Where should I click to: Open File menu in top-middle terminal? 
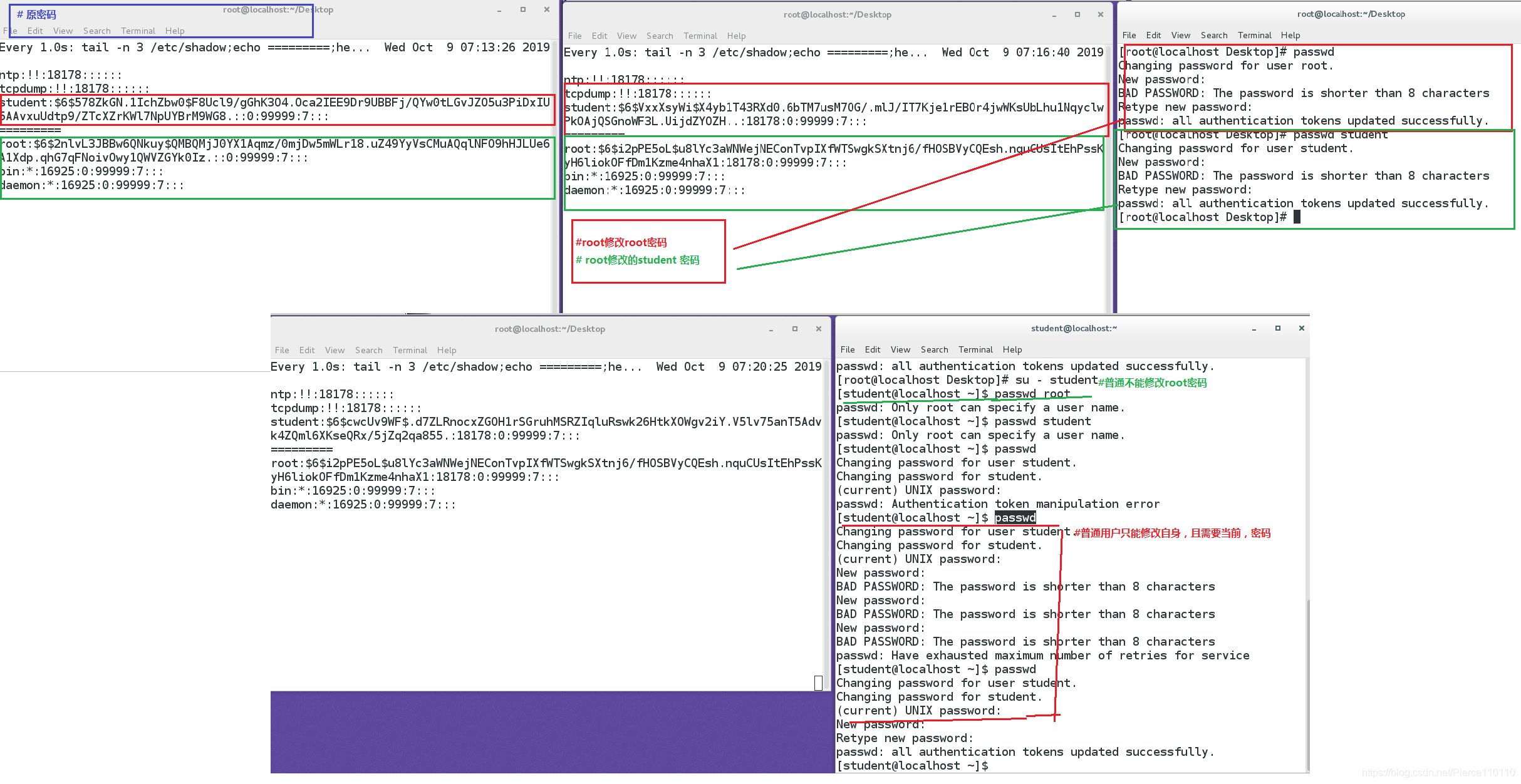point(574,36)
